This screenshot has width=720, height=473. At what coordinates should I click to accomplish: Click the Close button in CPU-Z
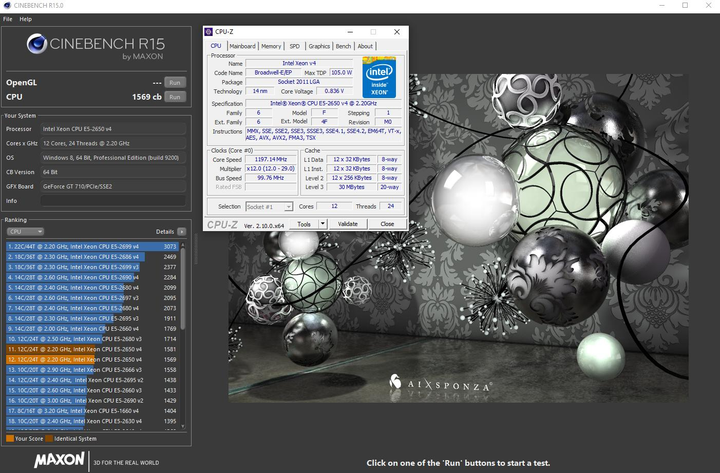click(x=387, y=224)
